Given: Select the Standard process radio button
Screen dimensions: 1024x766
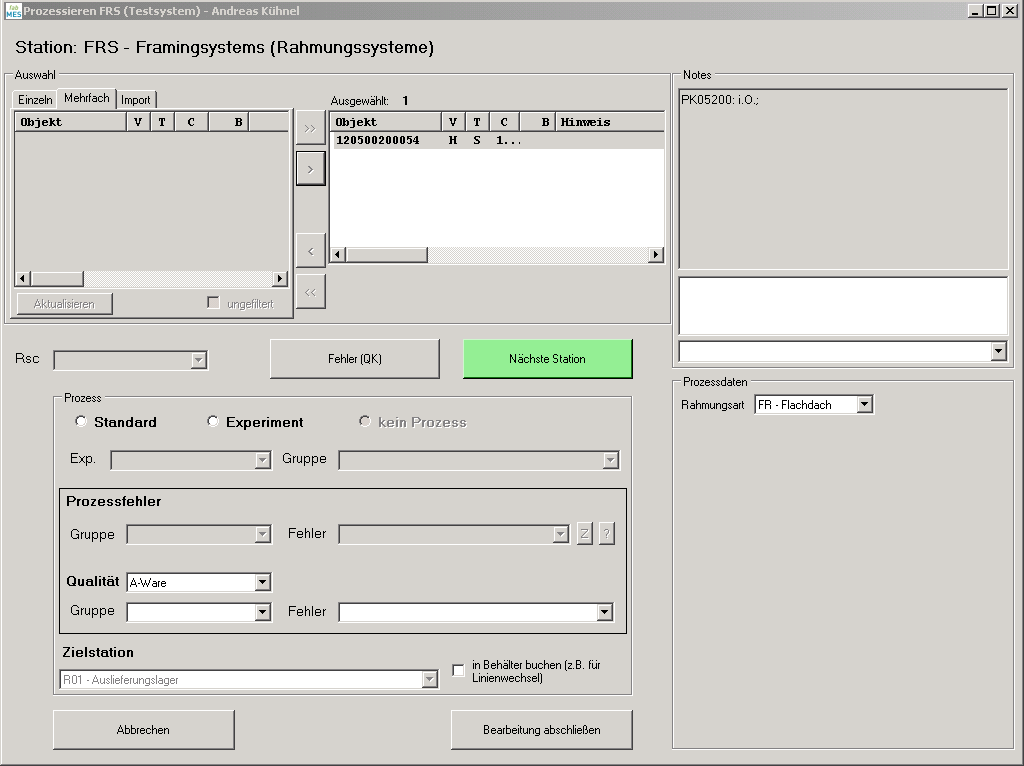Looking at the screenshot, I should (x=82, y=422).
